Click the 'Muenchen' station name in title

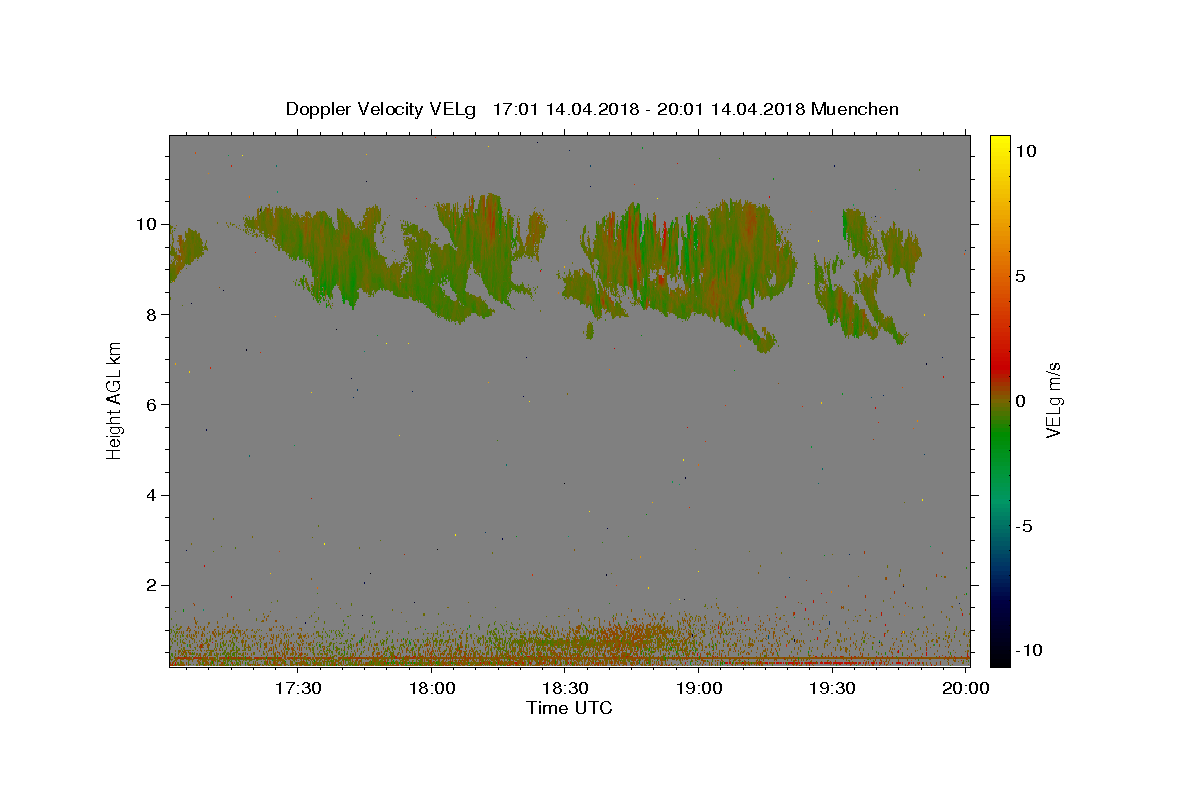point(855,109)
